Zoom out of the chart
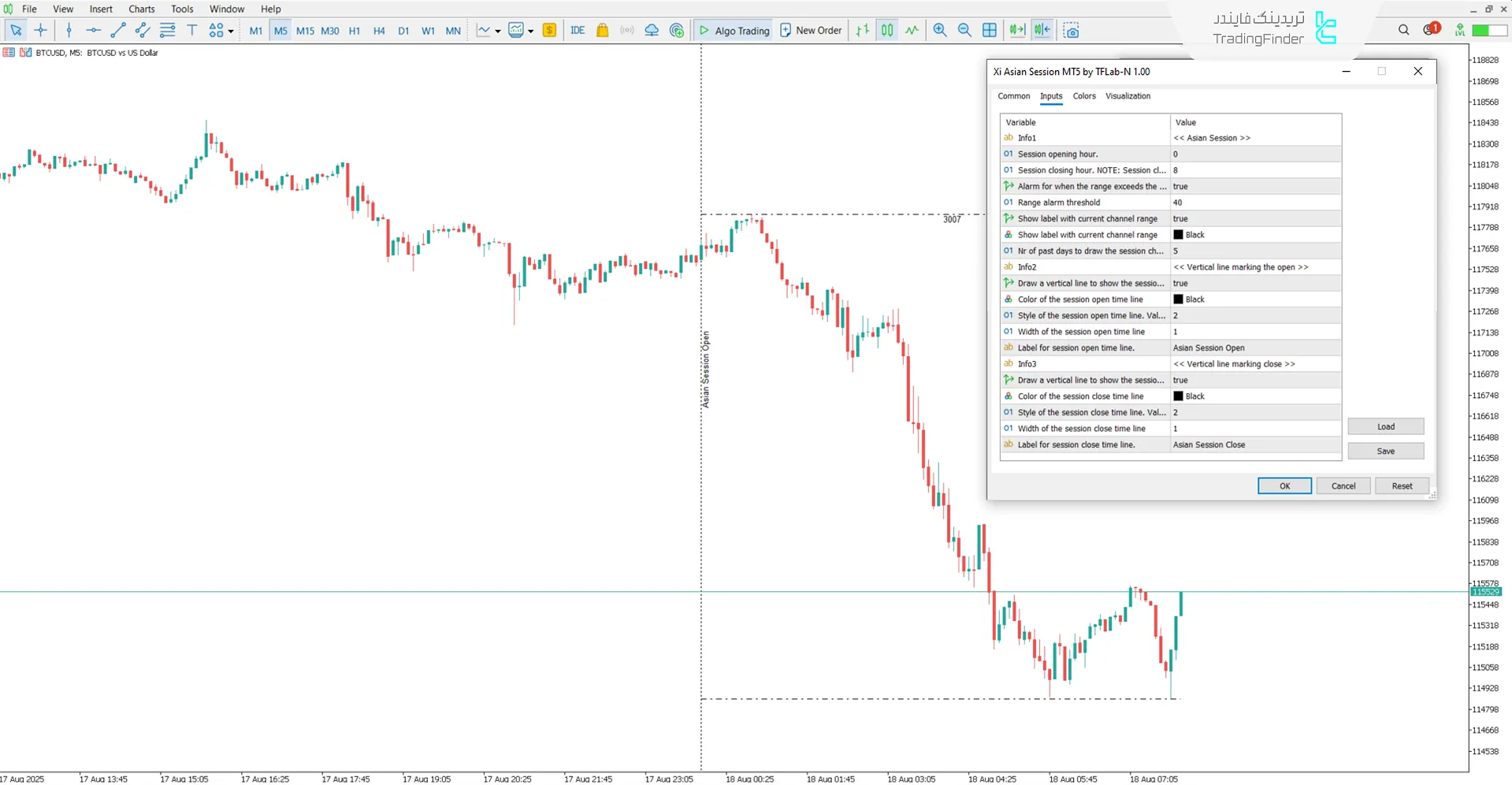 pyautogui.click(x=964, y=31)
